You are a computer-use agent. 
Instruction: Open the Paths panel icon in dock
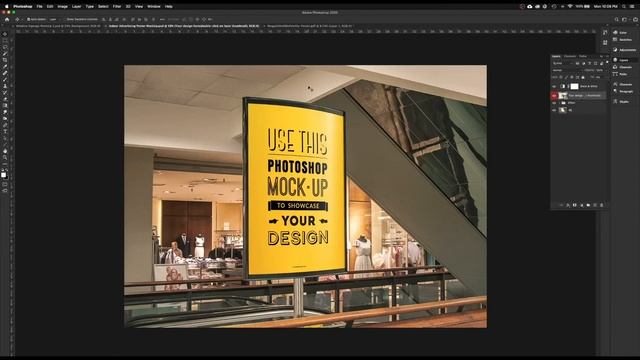pyautogui.click(x=616, y=74)
